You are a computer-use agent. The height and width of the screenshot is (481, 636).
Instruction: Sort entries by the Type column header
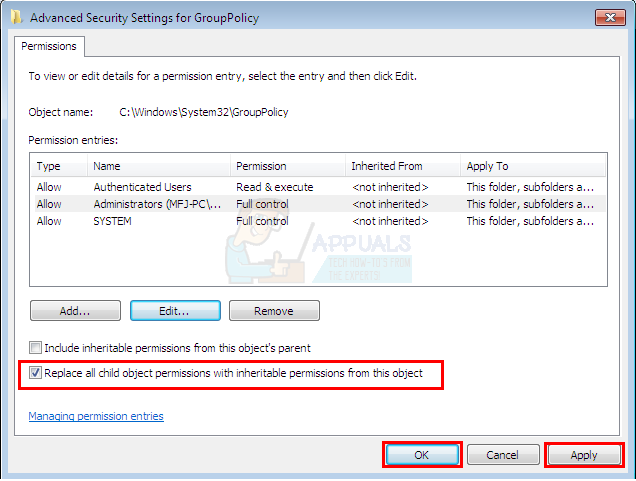[49, 166]
